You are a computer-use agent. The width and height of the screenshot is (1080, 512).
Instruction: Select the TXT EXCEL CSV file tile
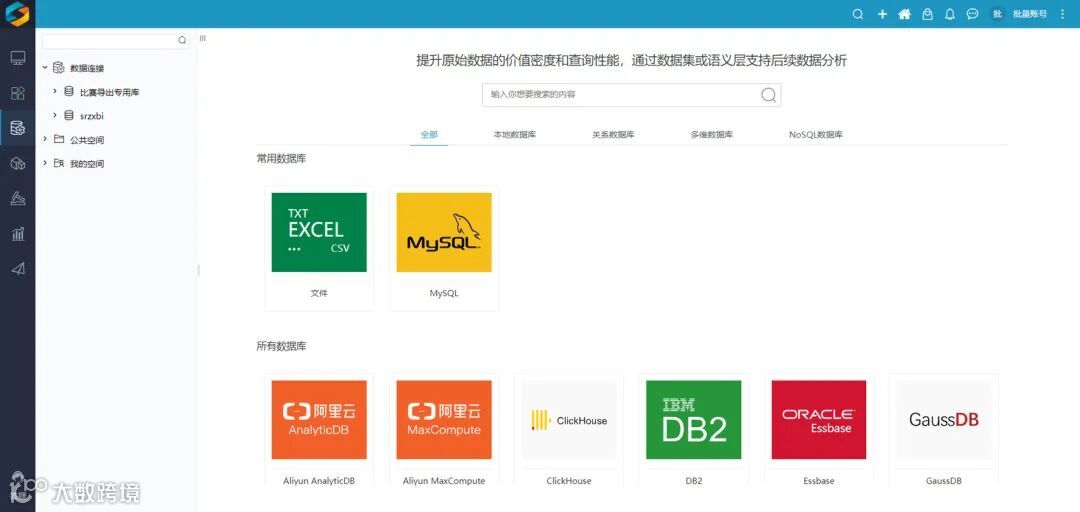click(319, 232)
